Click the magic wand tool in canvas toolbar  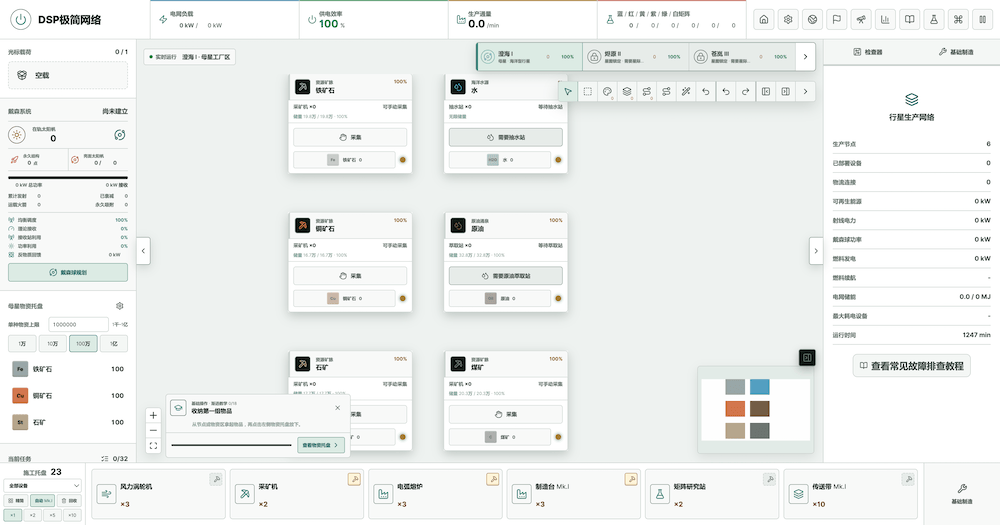(686, 92)
